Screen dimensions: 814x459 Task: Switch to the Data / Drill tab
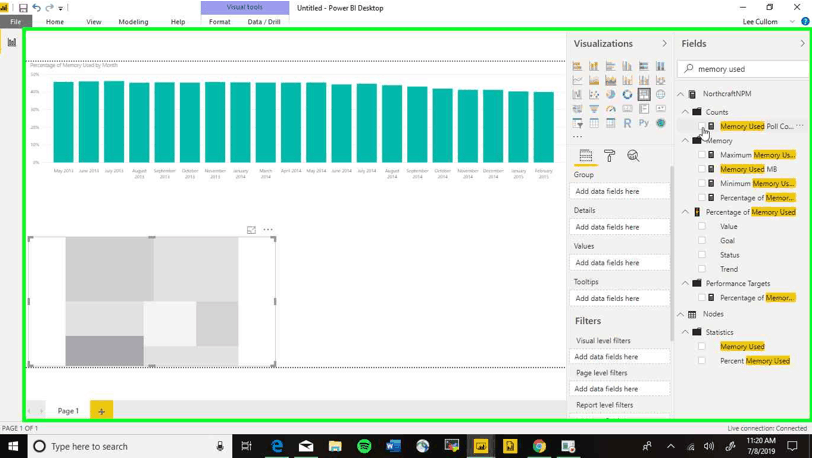pos(264,22)
